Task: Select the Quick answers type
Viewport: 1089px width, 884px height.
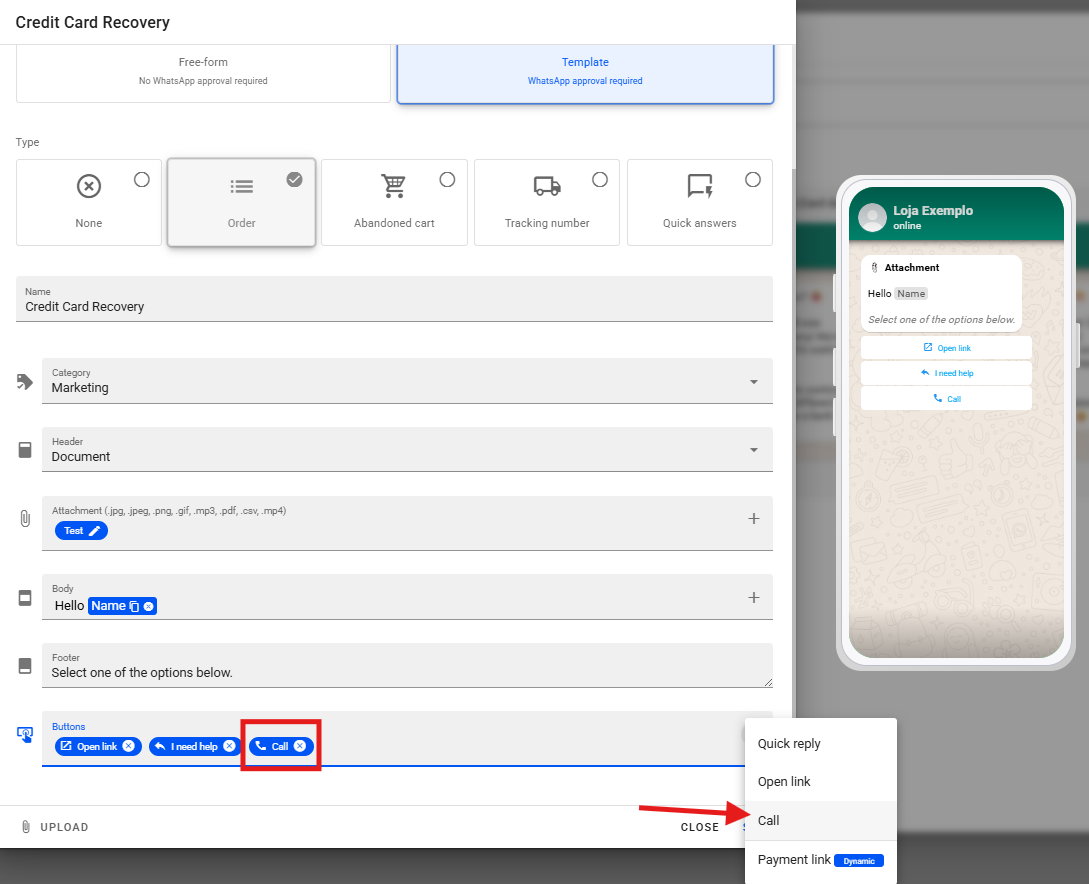Action: pos(699,202)
